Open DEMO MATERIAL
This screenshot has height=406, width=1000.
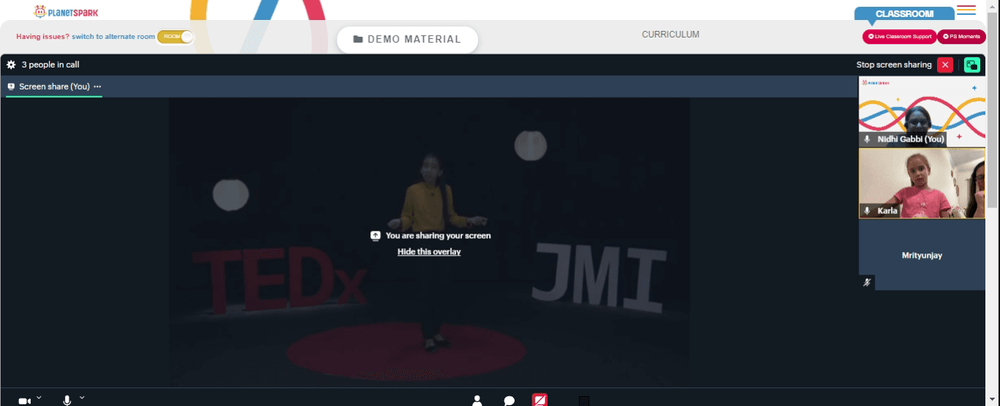point(407,40)
